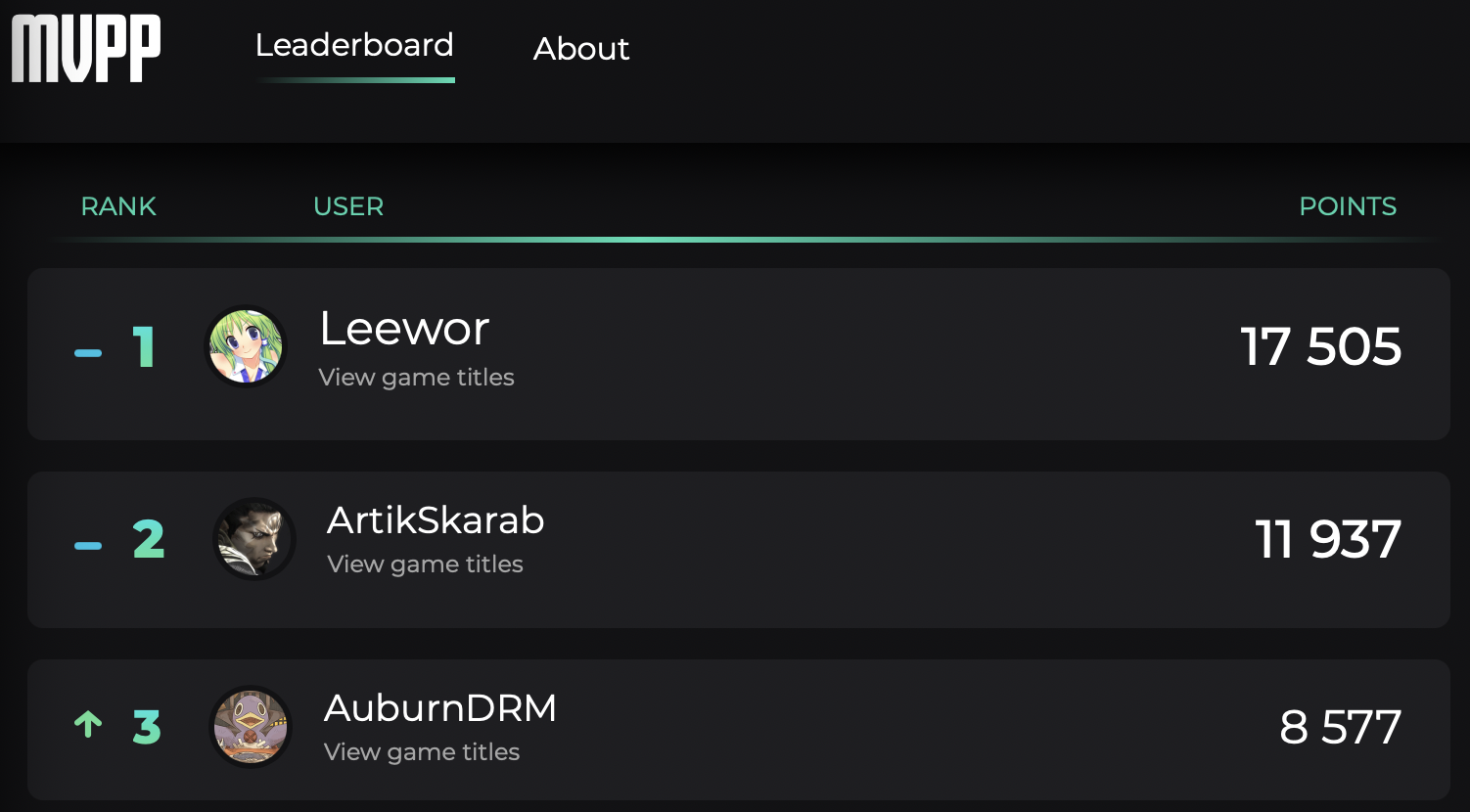Click Leewor's anime avatar
Image resolution: width=1470 pixels, height=812 pixels.
[246, 346]
